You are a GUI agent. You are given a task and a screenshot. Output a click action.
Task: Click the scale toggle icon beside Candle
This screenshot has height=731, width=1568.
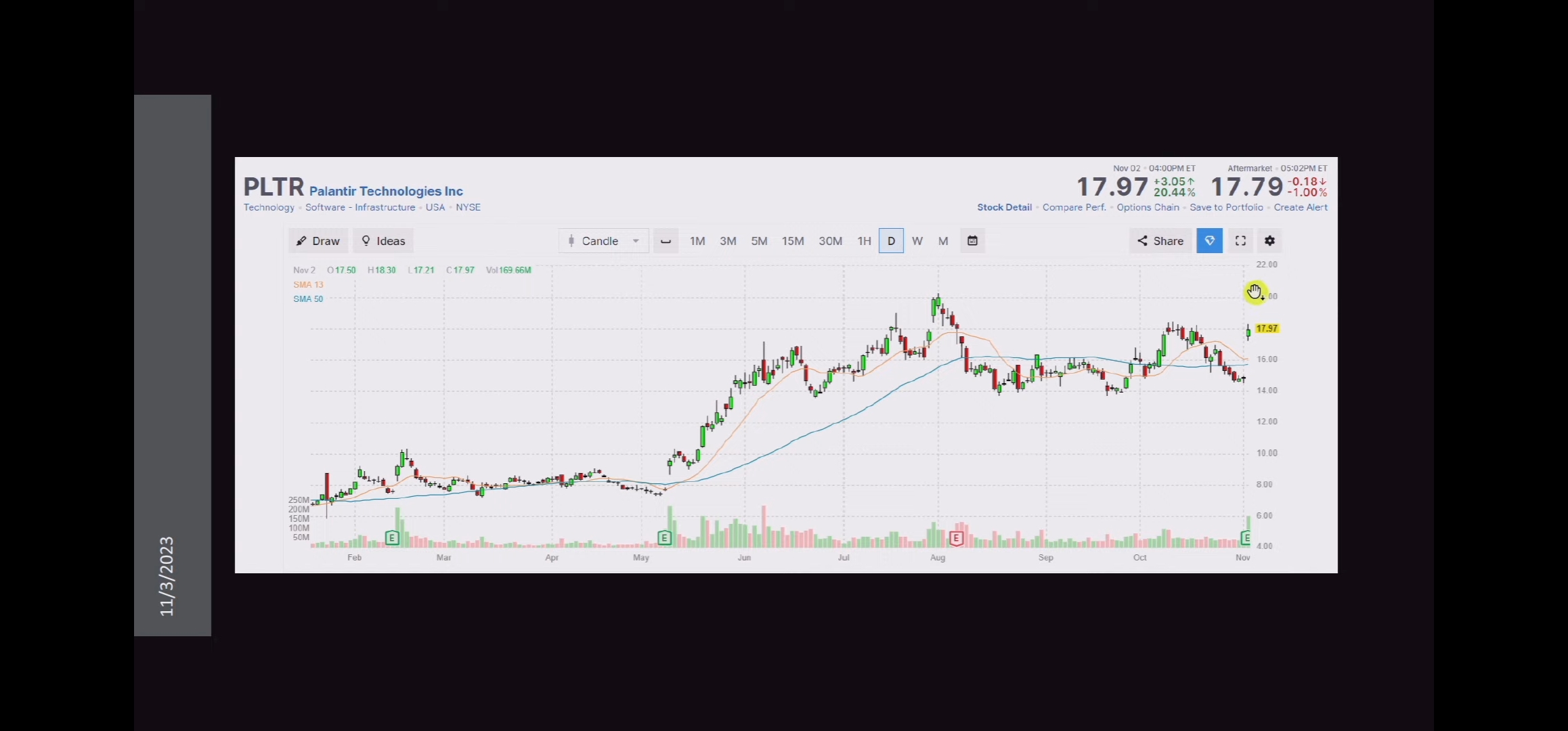[666, 241]
